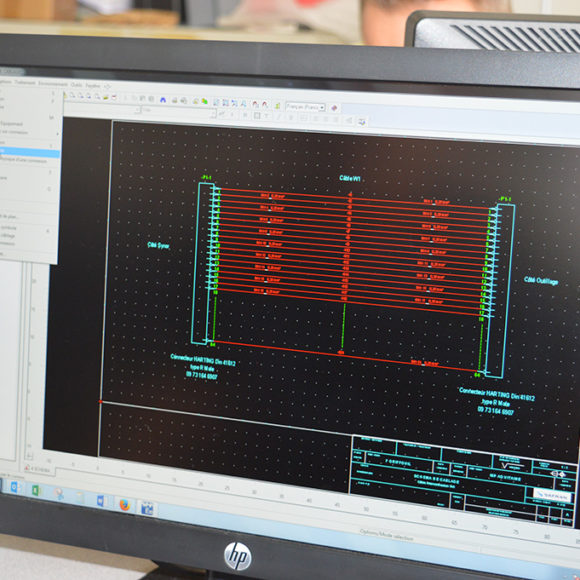Image resolution: width=580 pixels, height=580 pixels.
Task: Open Microsoft Excel from the taskbar
Action: point(36,490)
